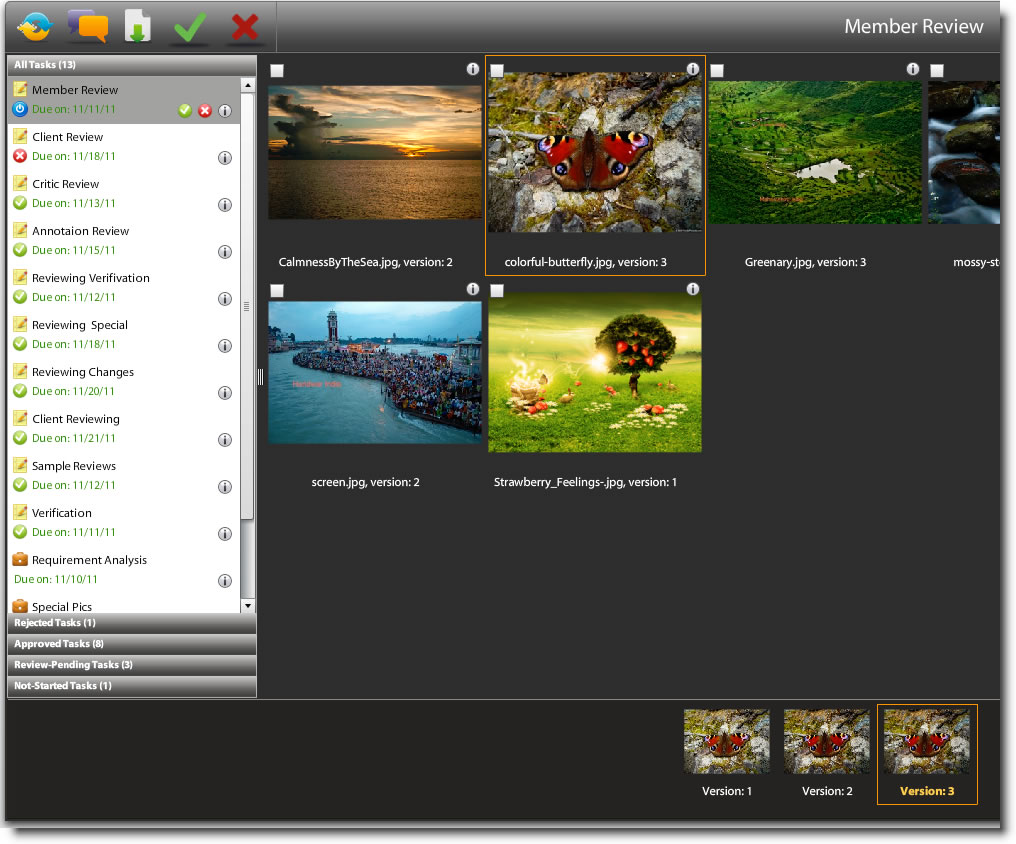The width and height of the screenshot is (1016, 844).
Task: Expand the Review-Pending Tasks (3) section
Action: (132, 665)
